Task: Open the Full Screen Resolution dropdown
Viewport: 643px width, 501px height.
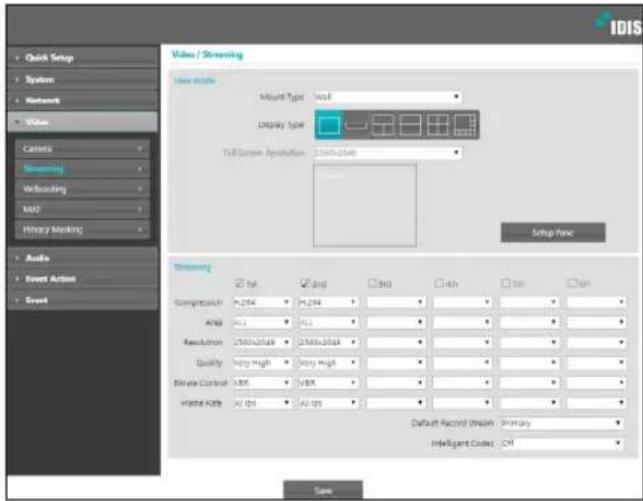Action: [x=388, y=153]
